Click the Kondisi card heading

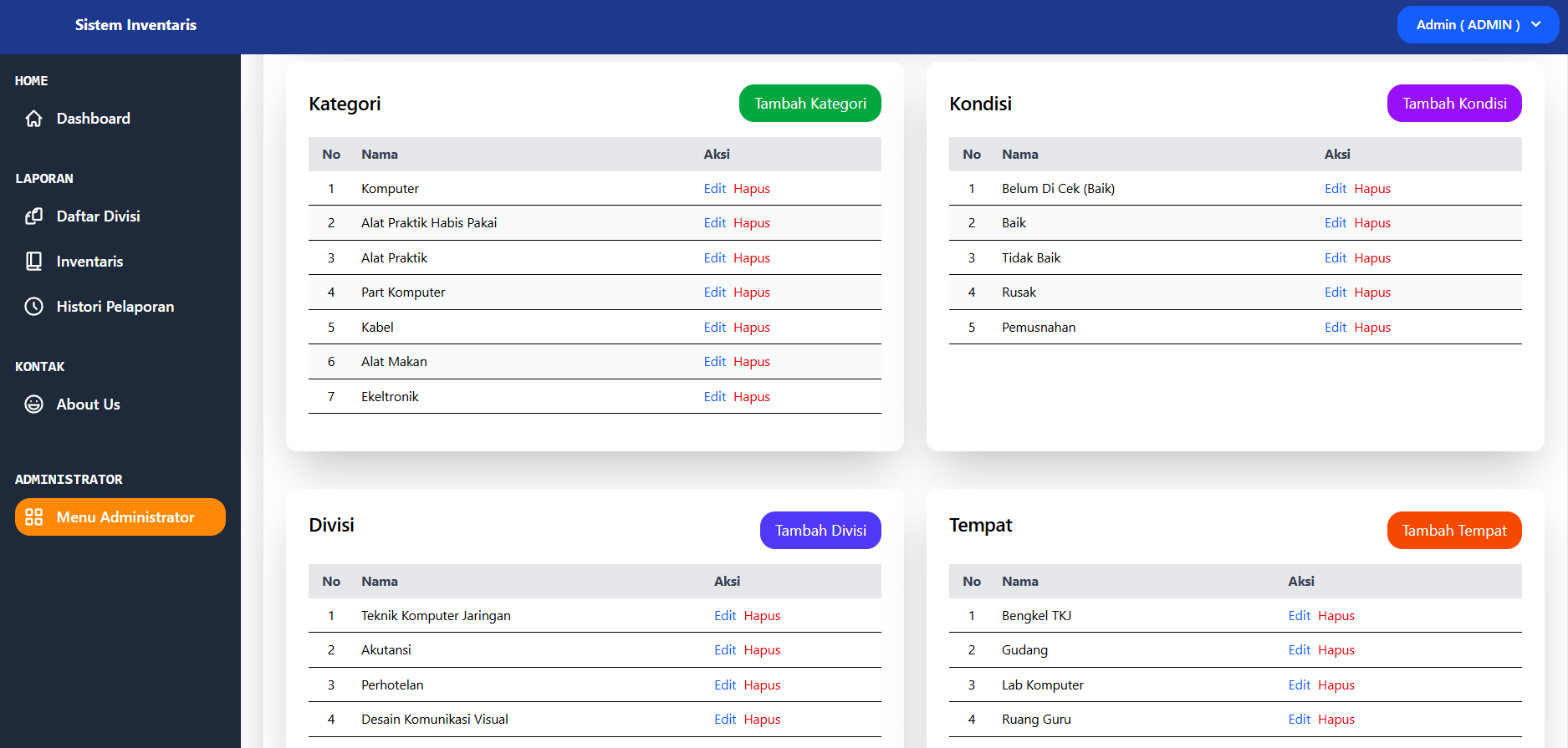(x=980, y=104)
